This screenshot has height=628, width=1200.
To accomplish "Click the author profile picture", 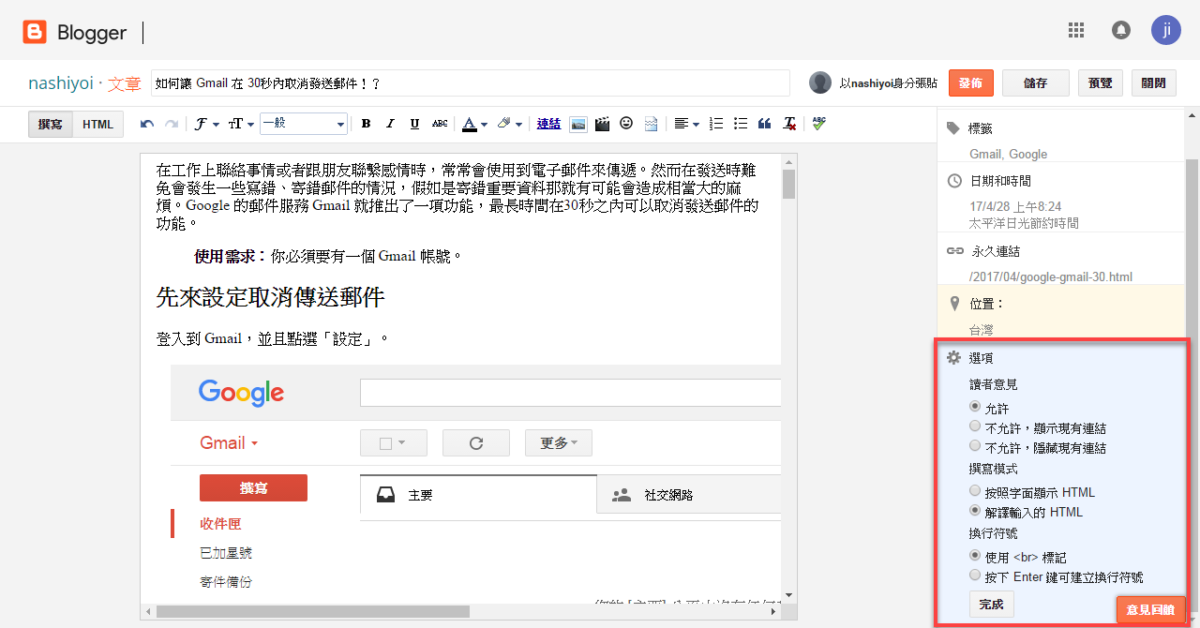I will pyautogui.click(x=820, y=83).
